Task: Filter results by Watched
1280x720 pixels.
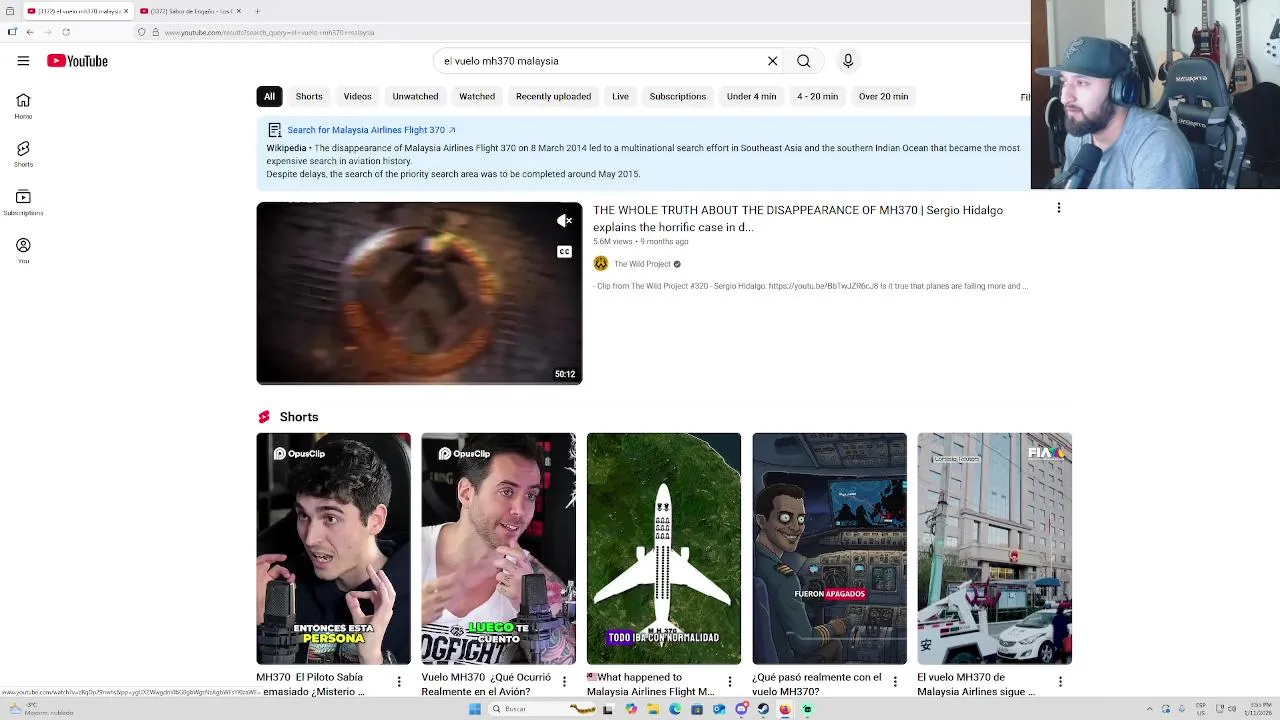Action: (477, 96)
